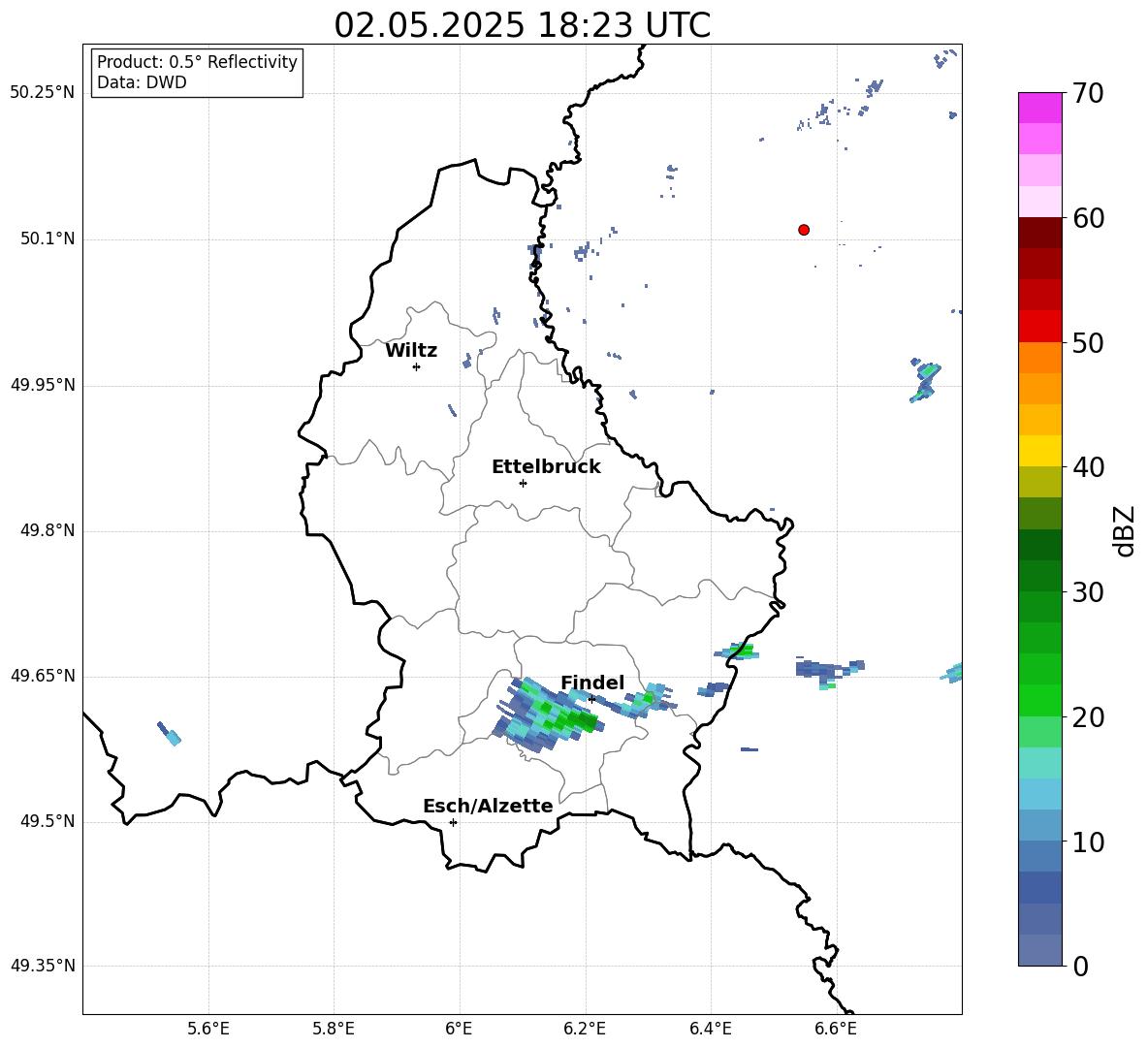Click the dark red colorbar segment below 60

click(1040, 233)
